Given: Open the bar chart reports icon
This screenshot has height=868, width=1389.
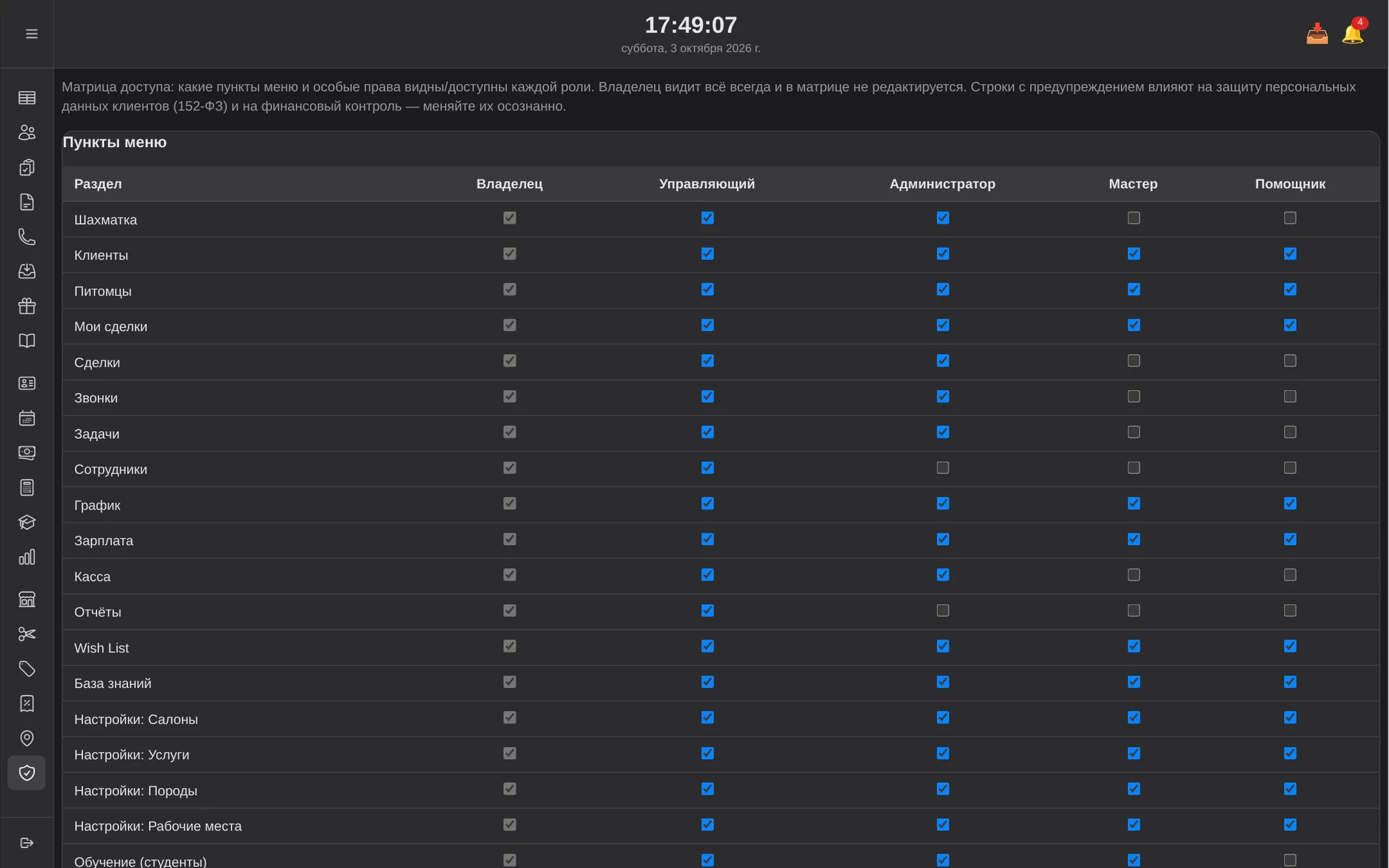Looking at the screenshot, I should click(x=26, y=557).
